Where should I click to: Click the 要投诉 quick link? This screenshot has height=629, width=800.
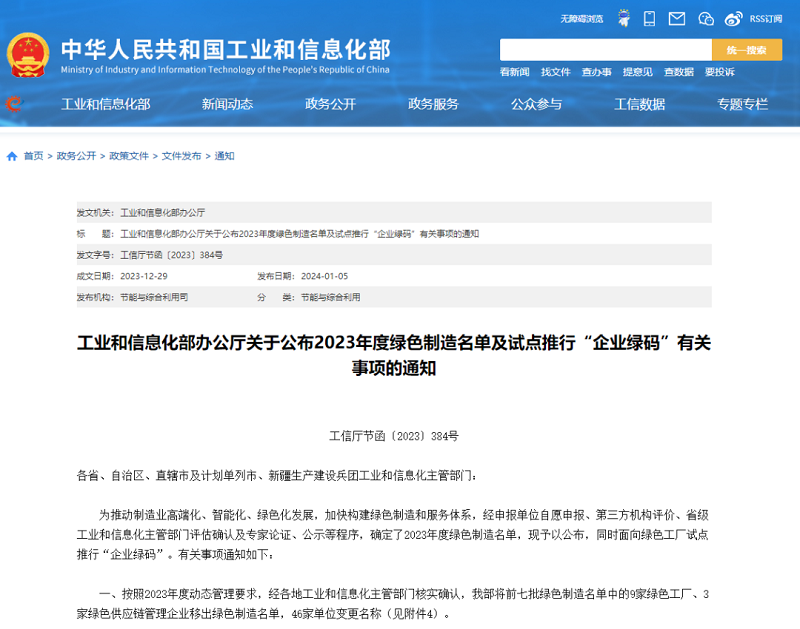719,72
